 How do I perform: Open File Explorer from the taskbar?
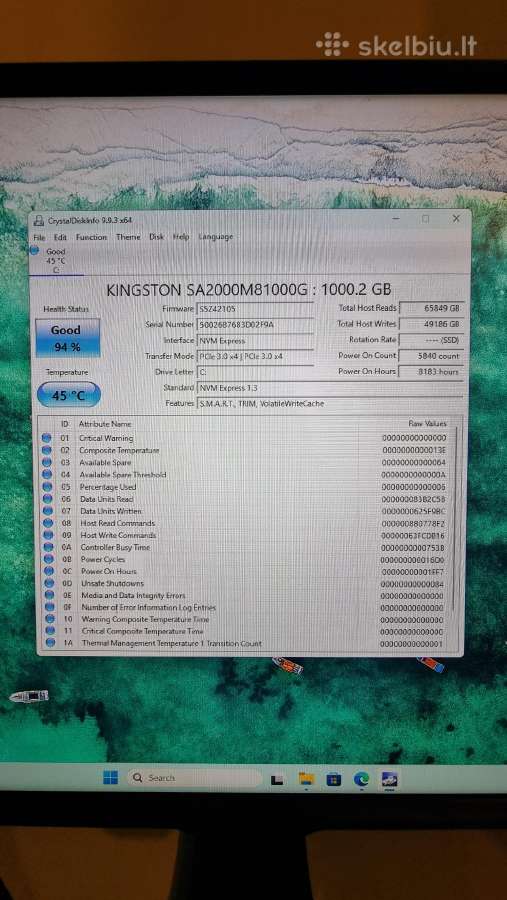coord(306,779)
